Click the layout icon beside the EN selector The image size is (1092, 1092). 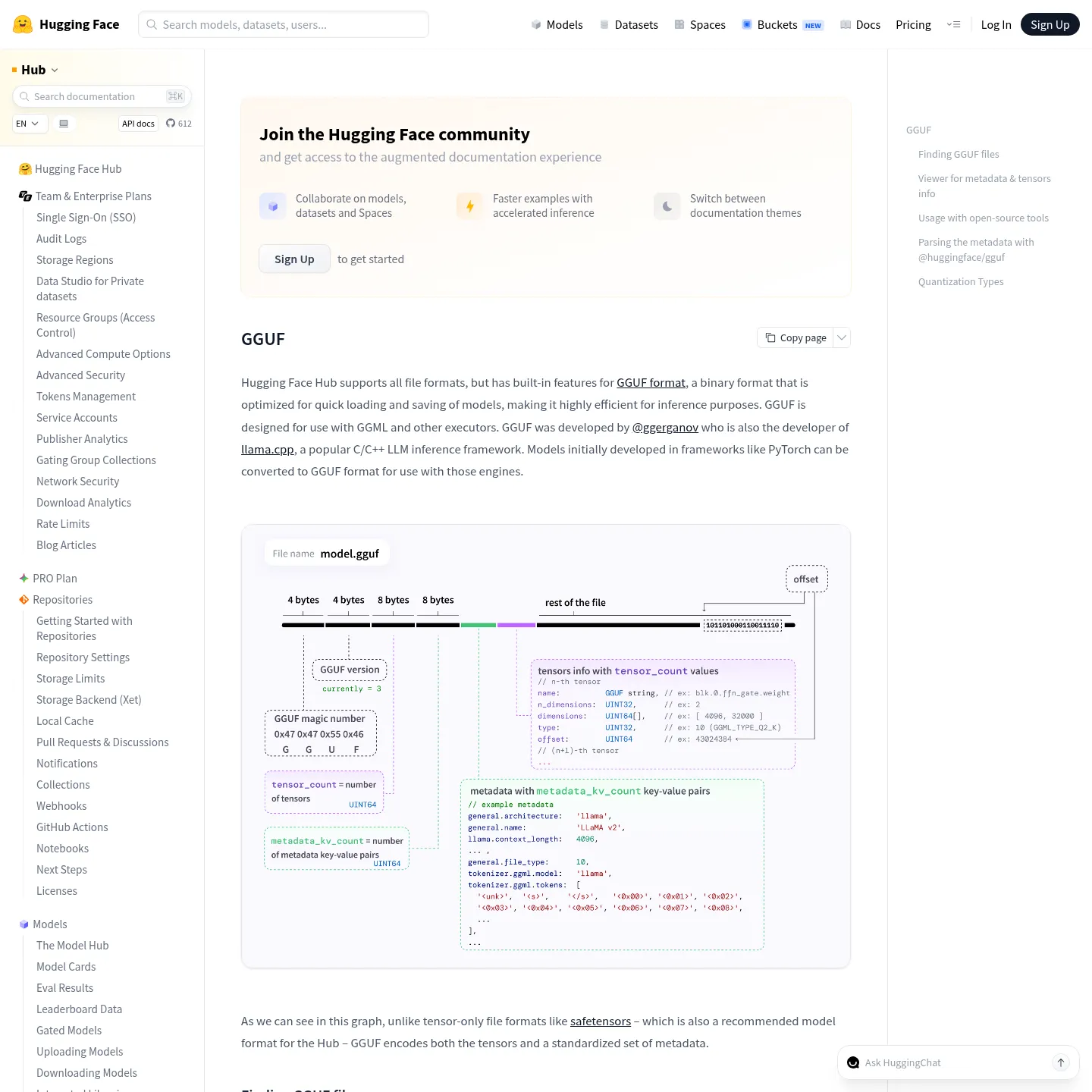64,124
